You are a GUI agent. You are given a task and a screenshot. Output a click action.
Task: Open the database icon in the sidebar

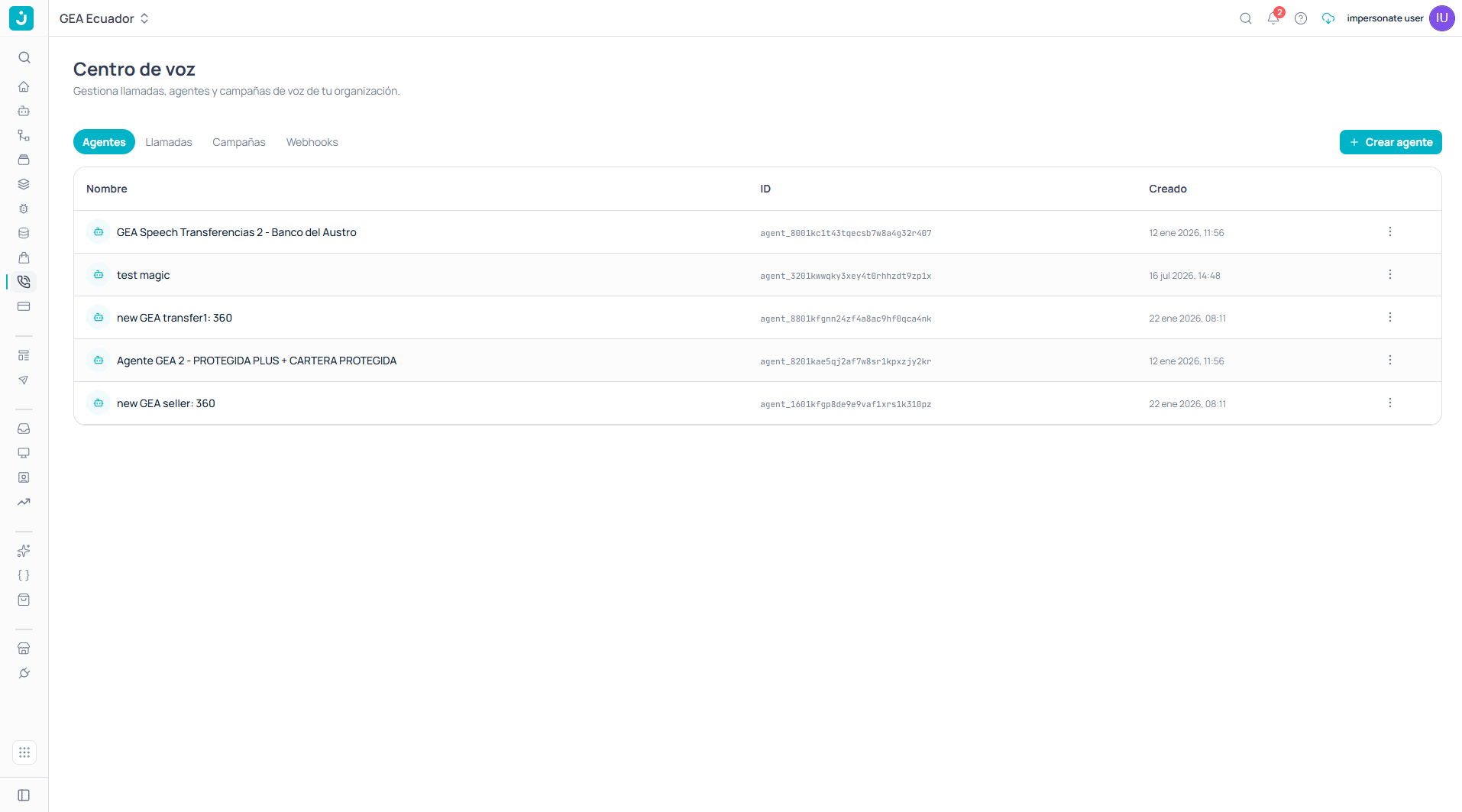point(24,233)
